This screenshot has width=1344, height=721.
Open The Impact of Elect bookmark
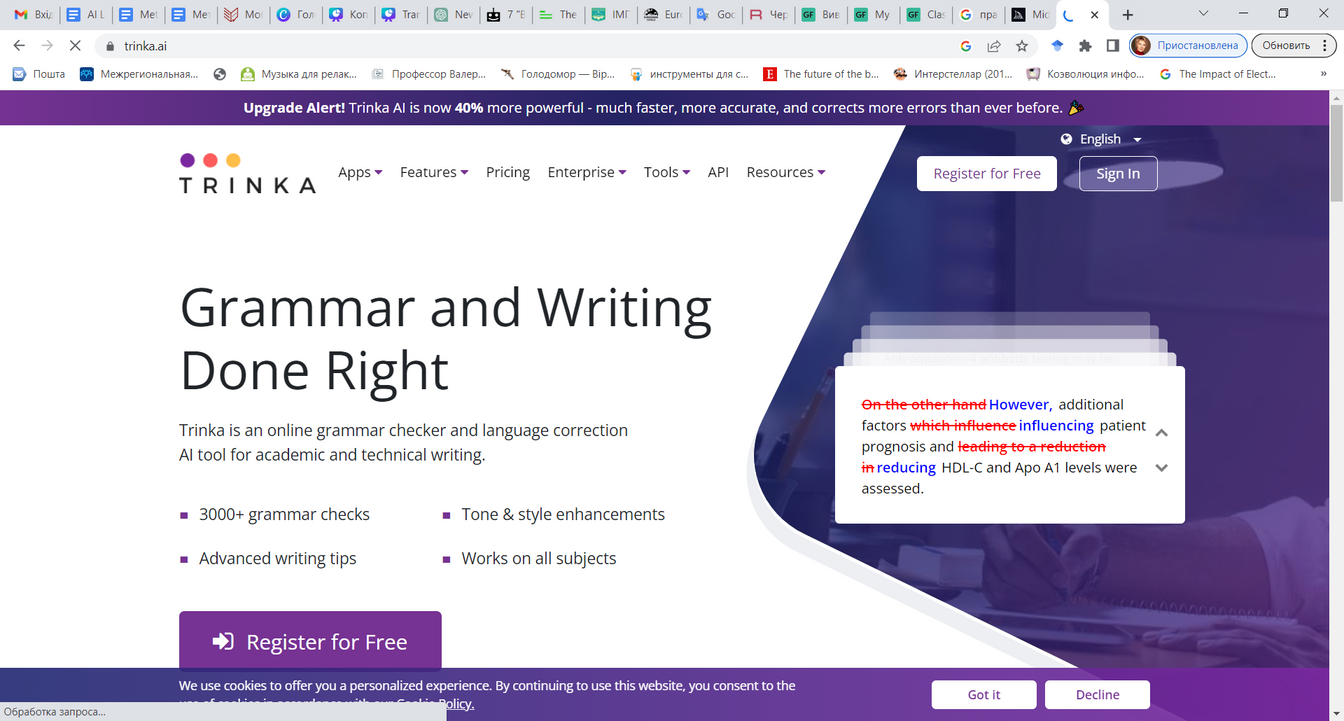(1218, 74)
